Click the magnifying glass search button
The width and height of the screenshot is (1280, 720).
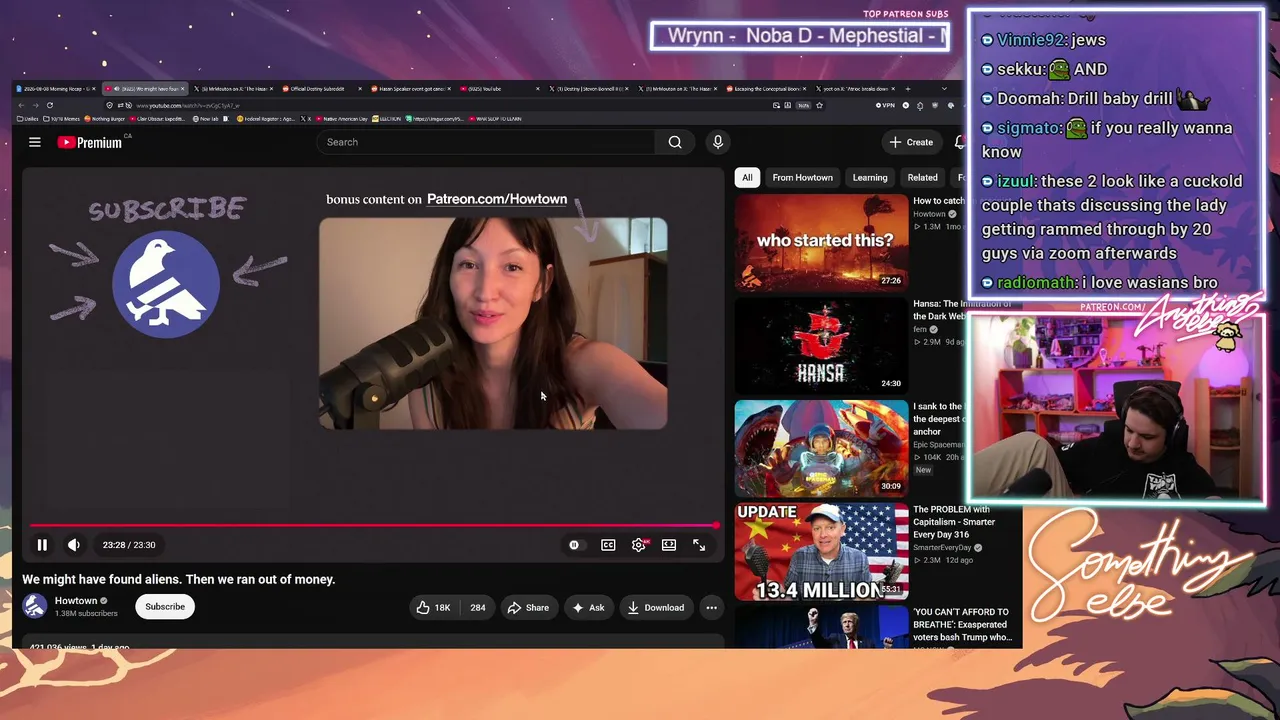click(x=675, y=142)
